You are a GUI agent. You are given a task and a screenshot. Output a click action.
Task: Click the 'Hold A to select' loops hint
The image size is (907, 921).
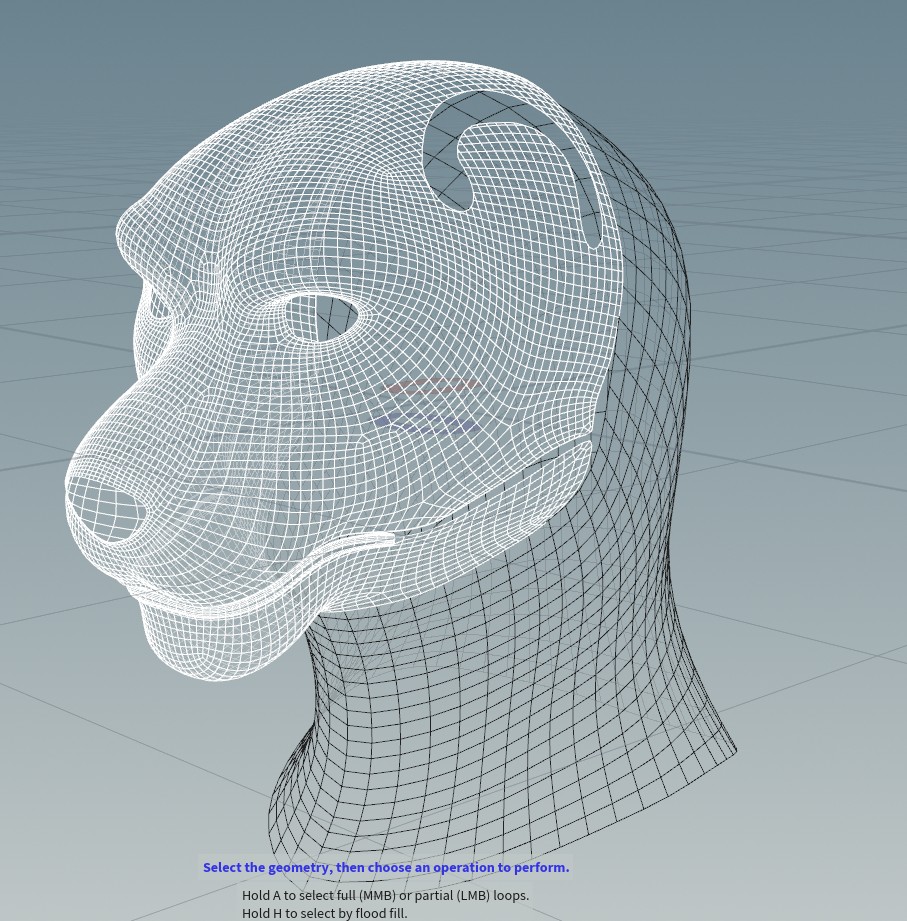click(x=385, y=895)
